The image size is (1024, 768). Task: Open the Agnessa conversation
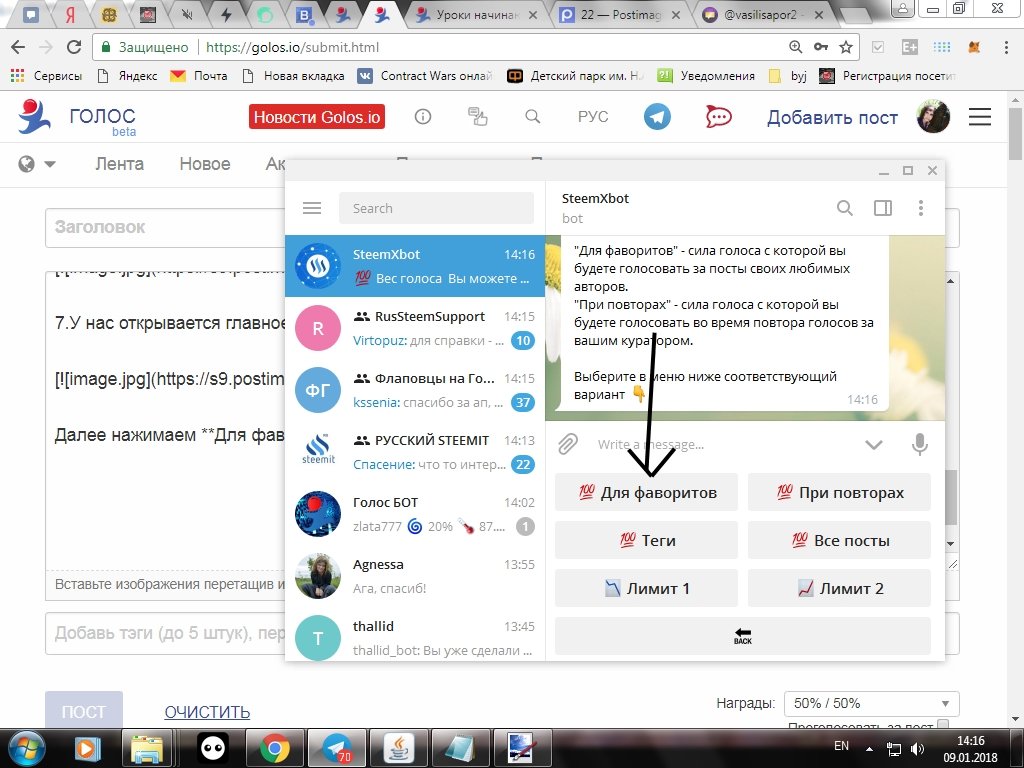tap(415, 576)
